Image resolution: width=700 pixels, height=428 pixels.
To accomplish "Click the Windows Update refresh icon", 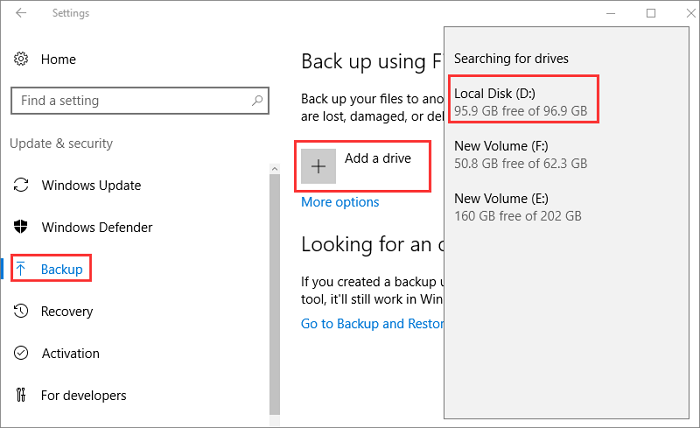I will 21,185.
